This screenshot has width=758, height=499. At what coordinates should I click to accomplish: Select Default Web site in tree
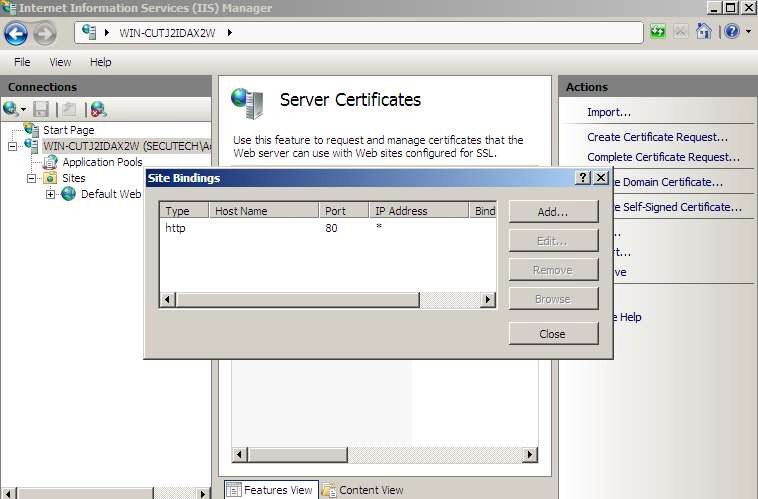click(111, 194)
